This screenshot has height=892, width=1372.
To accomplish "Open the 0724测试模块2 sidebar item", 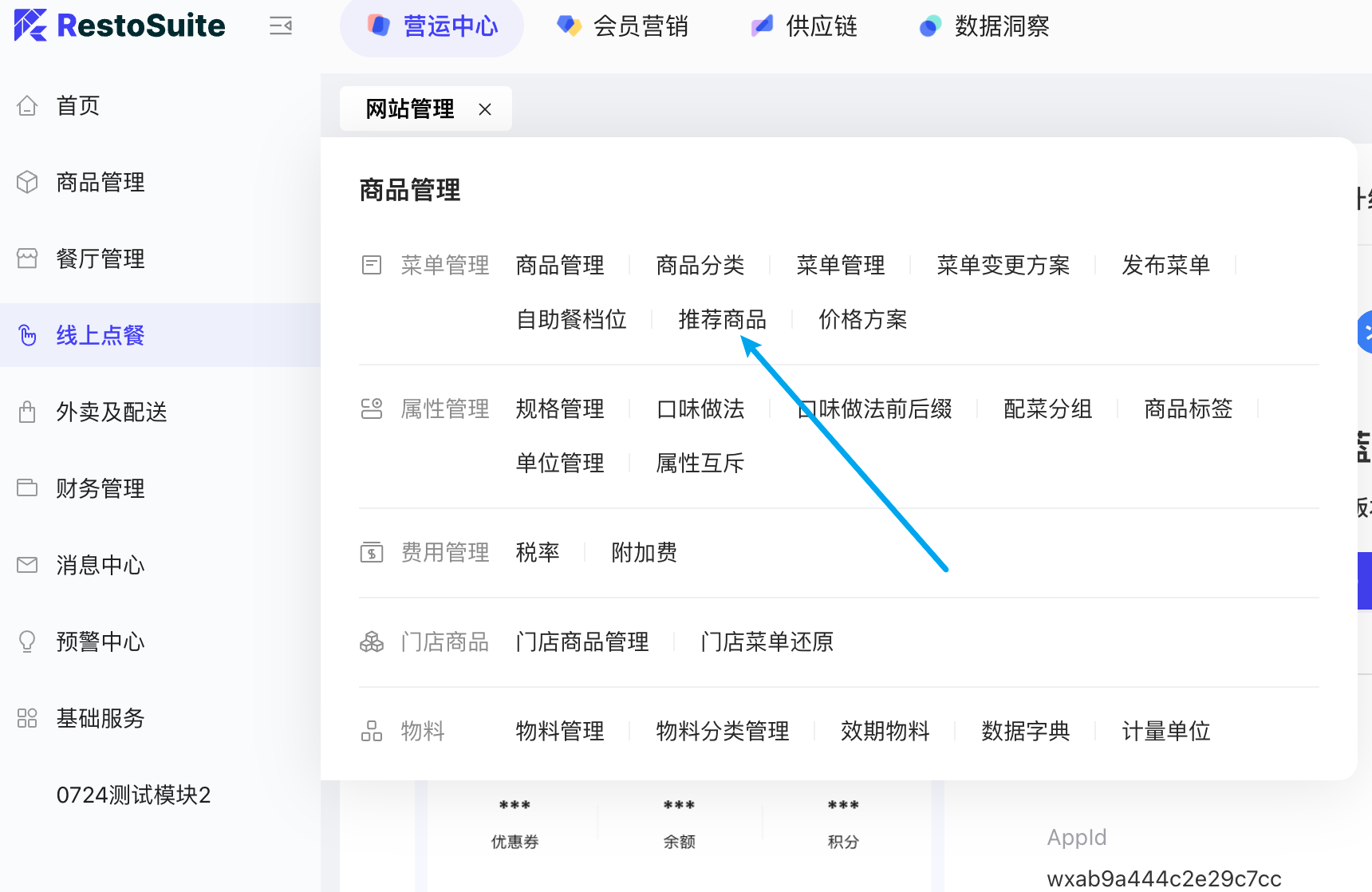I will click(x=133, y=795).
